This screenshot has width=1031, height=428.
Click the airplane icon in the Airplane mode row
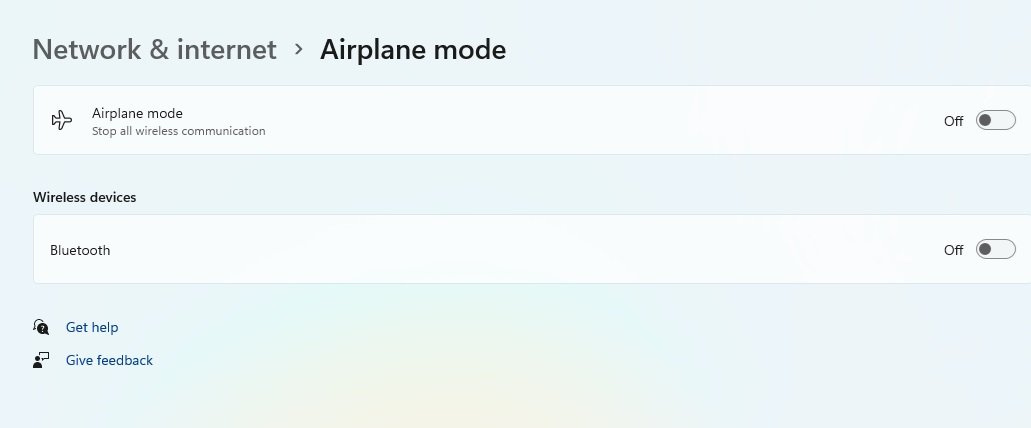pos(62,121)
